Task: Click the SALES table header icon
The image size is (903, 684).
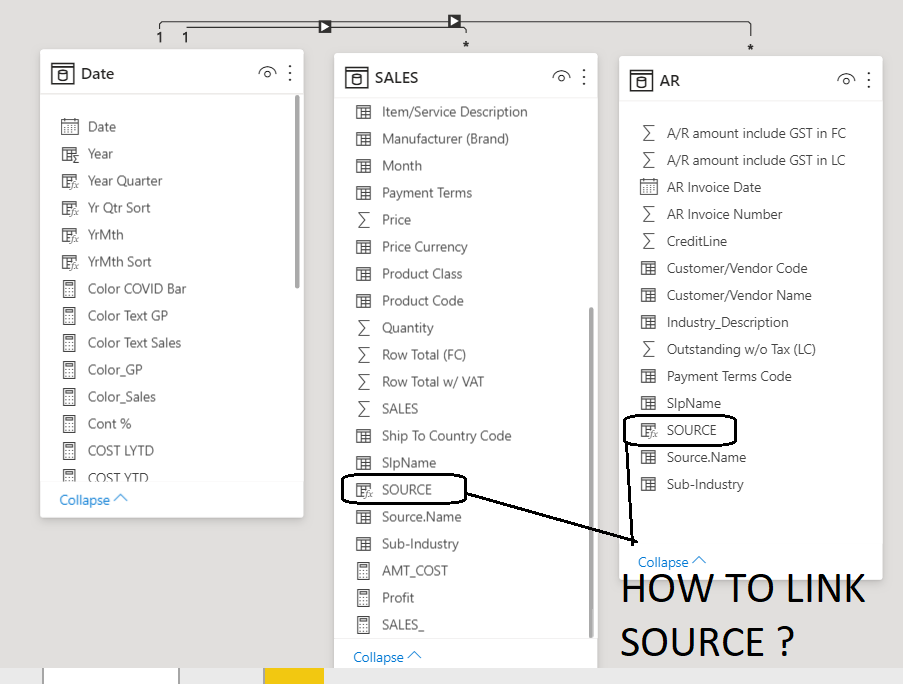Action: (356, 77)
